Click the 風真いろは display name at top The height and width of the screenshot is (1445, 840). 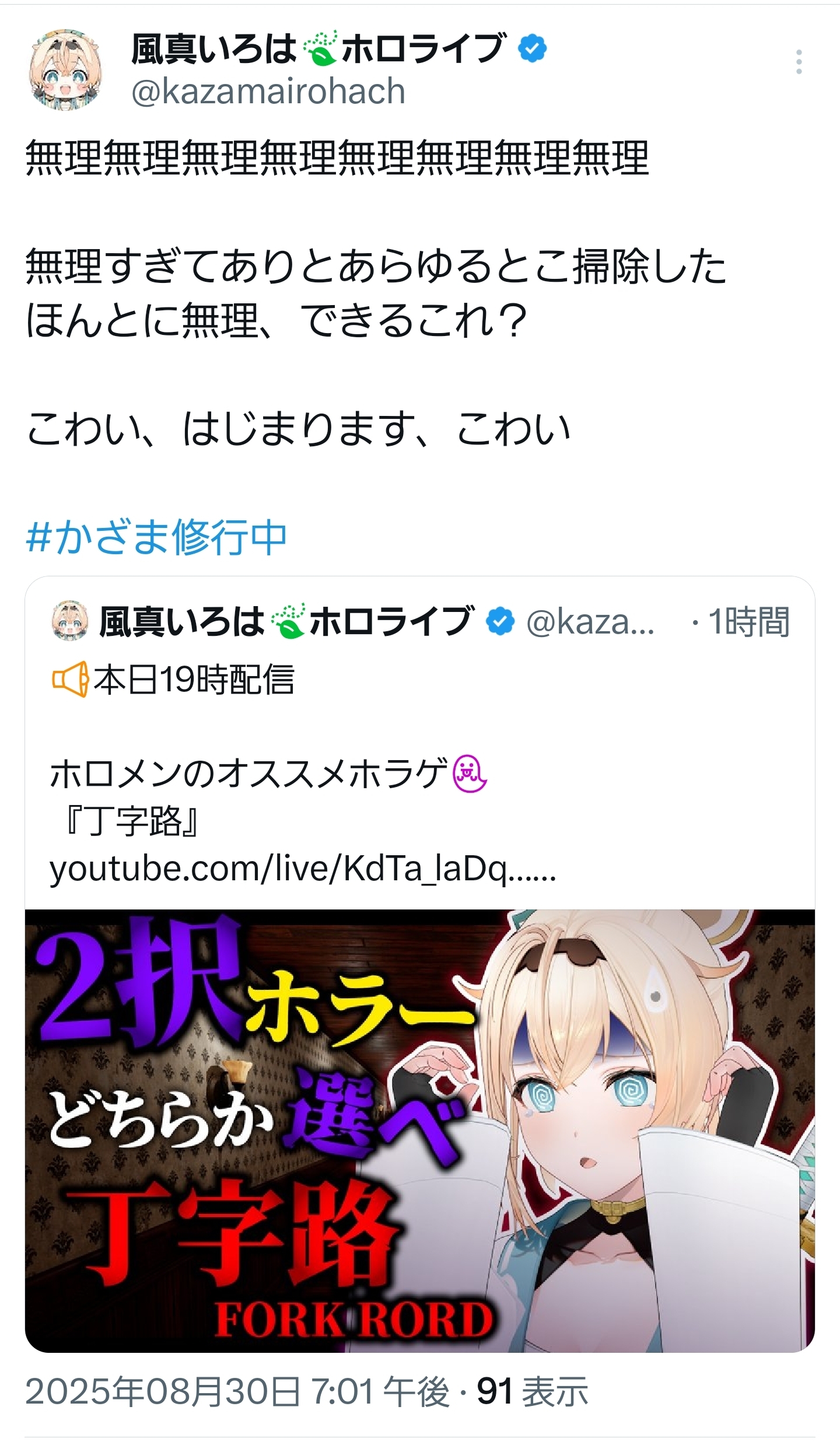(x=215, y=49)
